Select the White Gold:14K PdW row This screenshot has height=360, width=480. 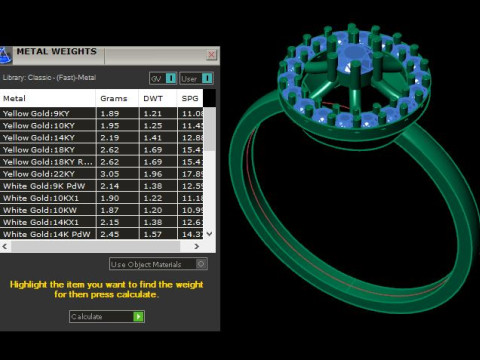pyautogui.click(x=101, y=234)
